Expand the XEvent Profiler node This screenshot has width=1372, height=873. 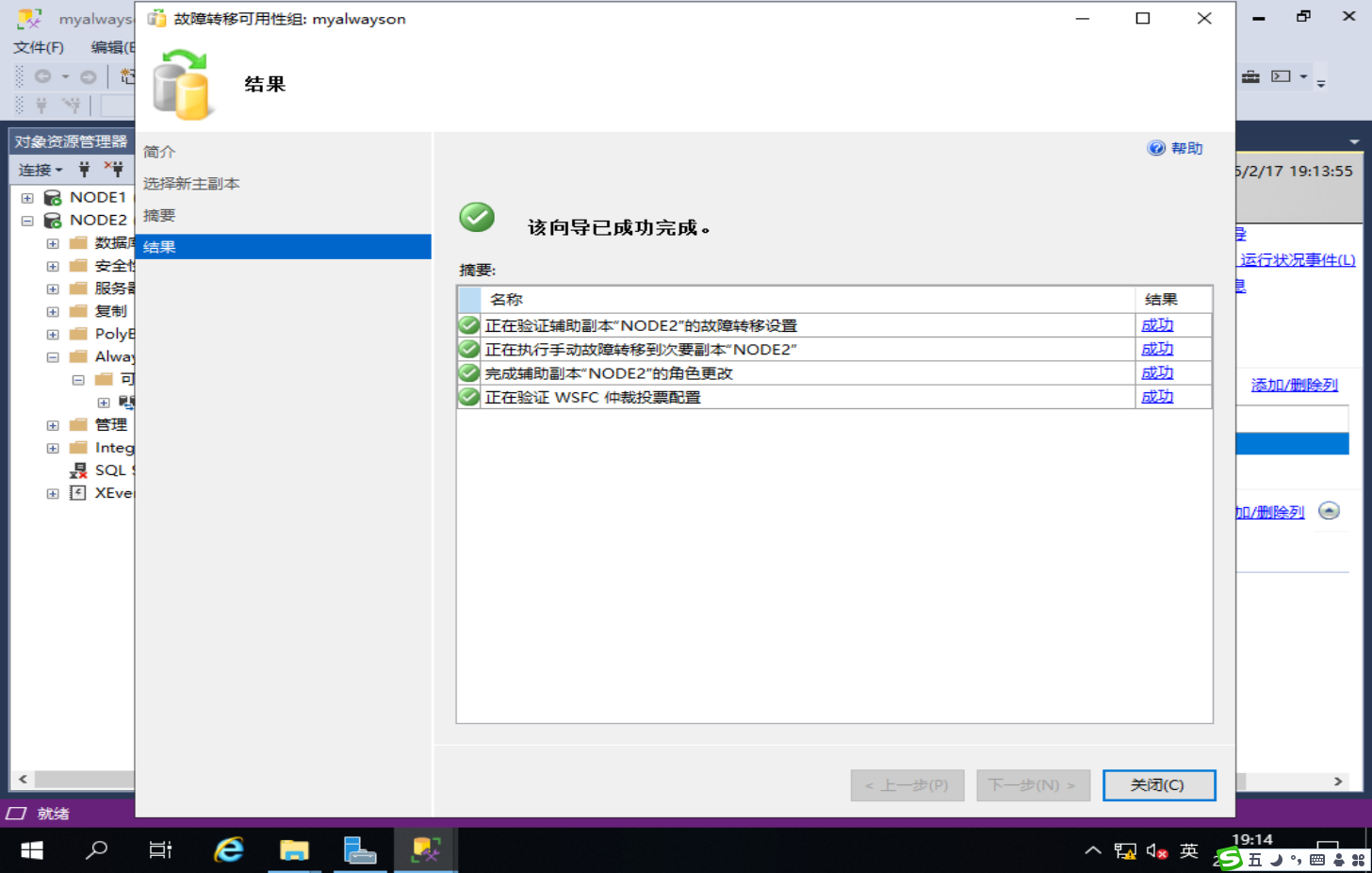[x=53, y=494]
